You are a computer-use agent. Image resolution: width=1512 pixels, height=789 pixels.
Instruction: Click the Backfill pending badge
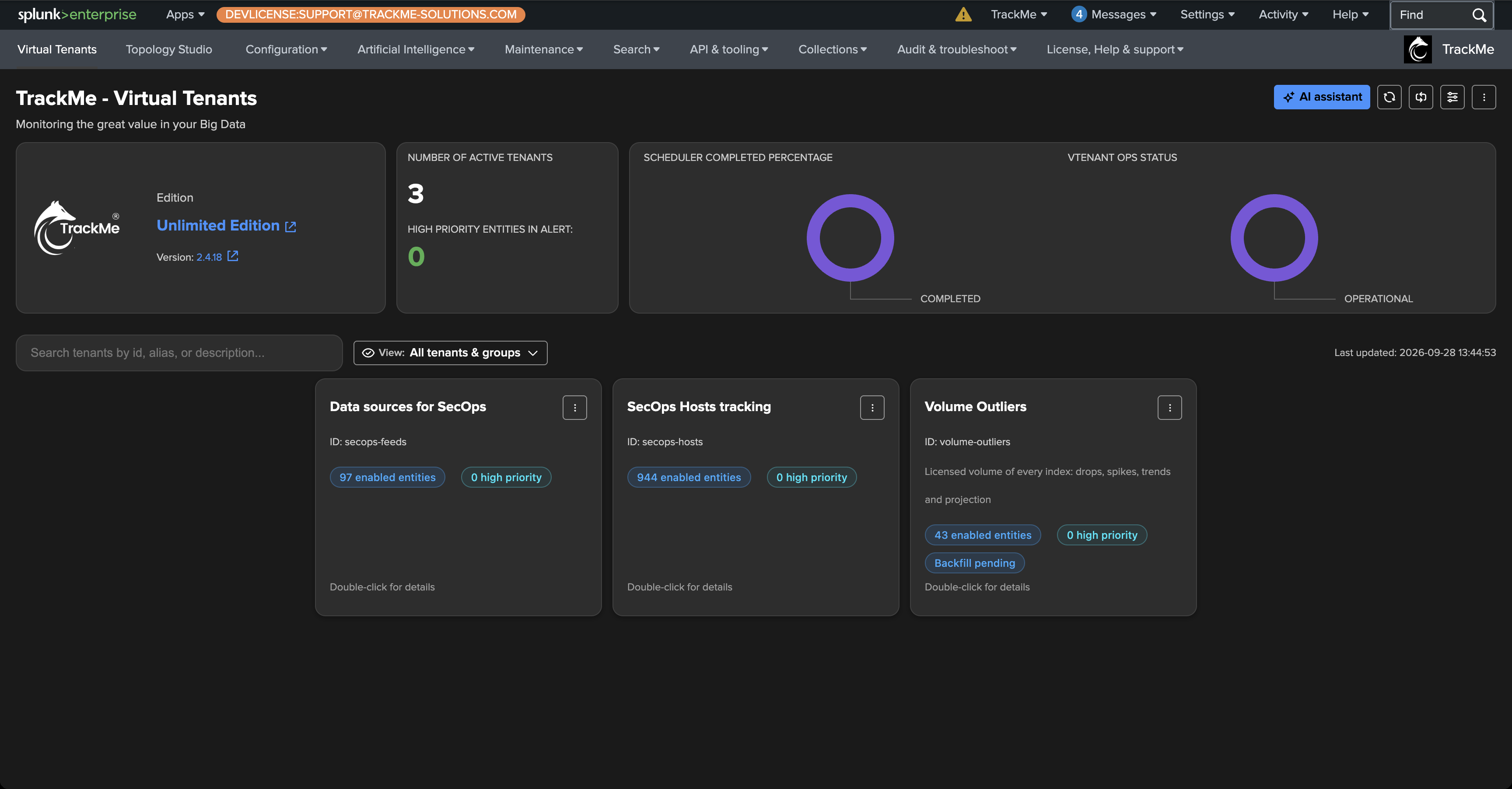click(974, 563)
